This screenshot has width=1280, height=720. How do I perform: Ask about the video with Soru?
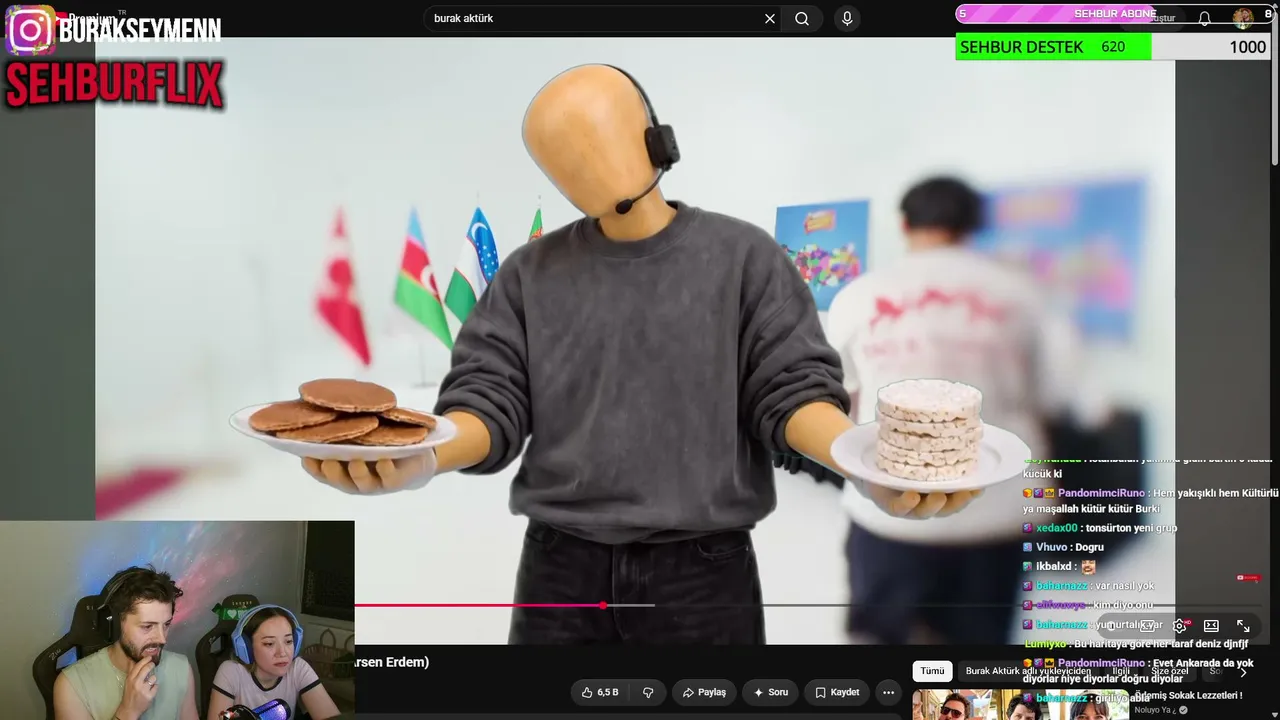click(x=771, y=692)
